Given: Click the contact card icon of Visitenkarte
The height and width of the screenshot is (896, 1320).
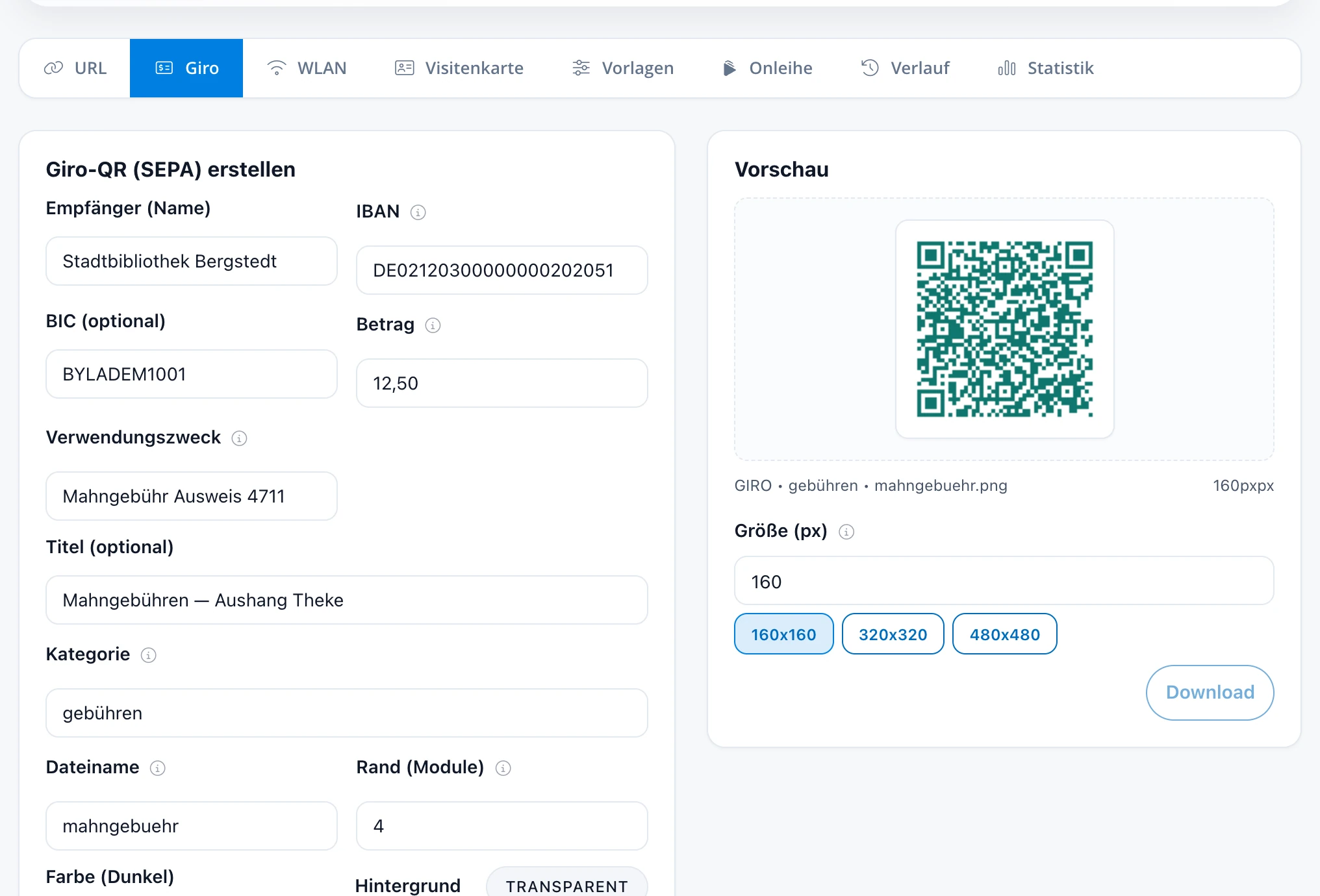Looking at the screenshot, I should pos(405,68).
